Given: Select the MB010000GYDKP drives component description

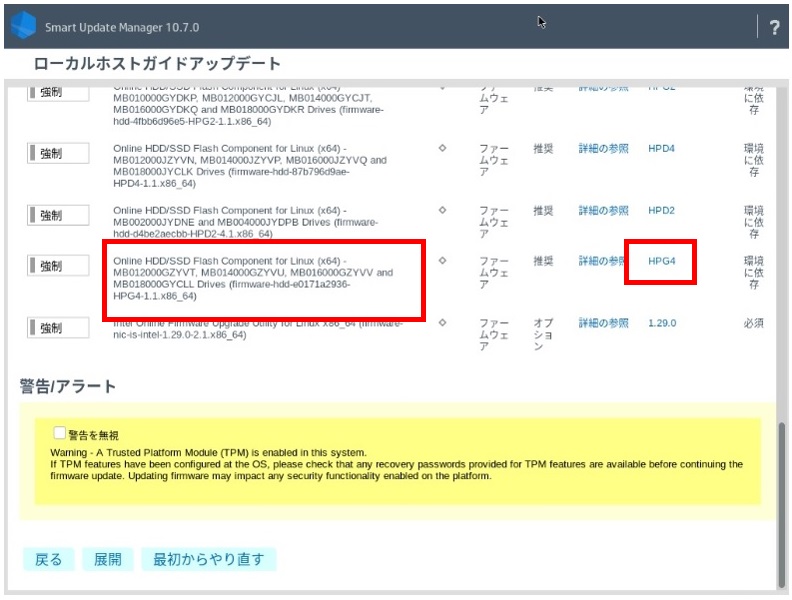Looking at the screenshot, I should pyautogui.click(x=249, y=107).
